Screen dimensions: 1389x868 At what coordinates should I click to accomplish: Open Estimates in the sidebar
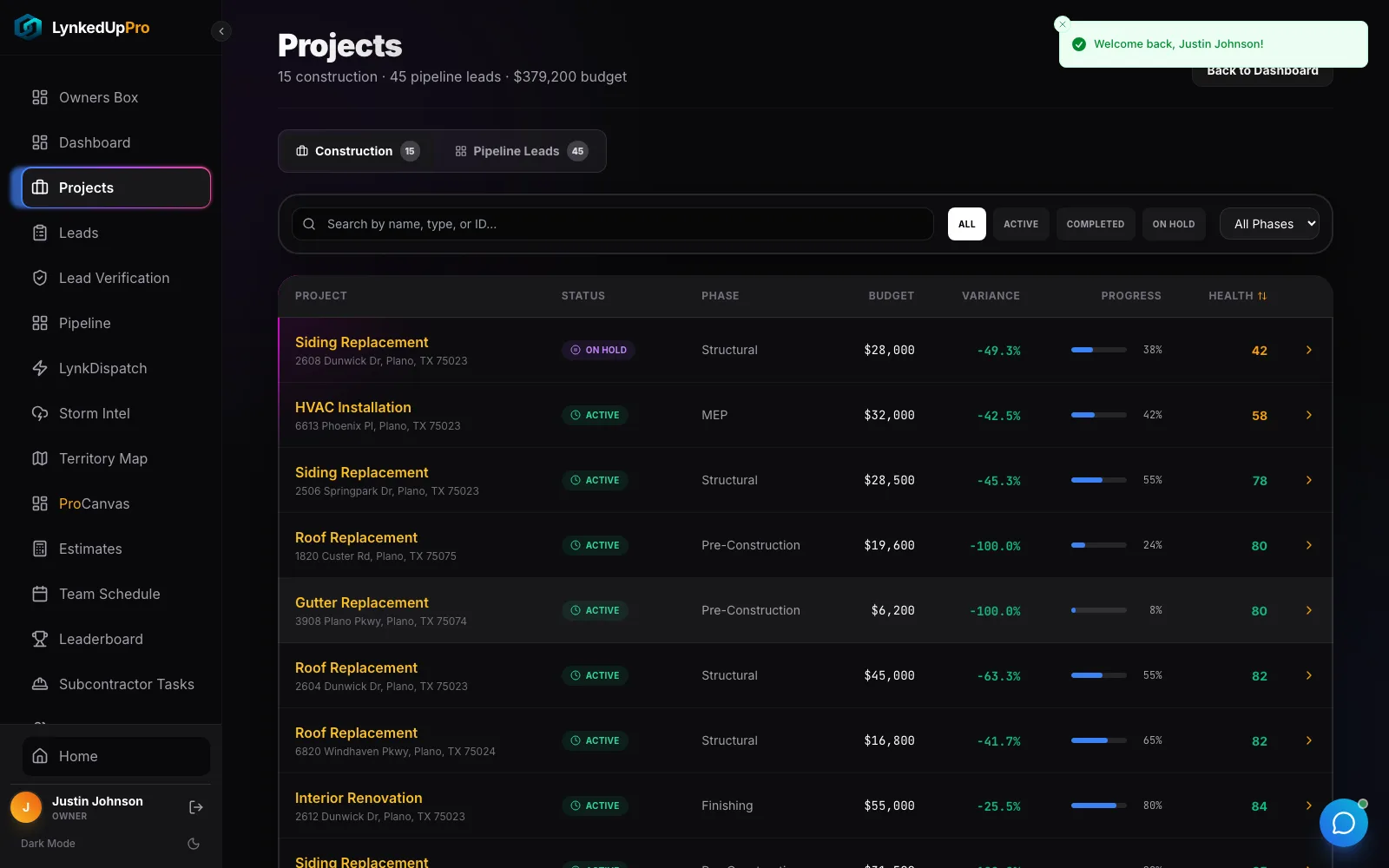115,549
